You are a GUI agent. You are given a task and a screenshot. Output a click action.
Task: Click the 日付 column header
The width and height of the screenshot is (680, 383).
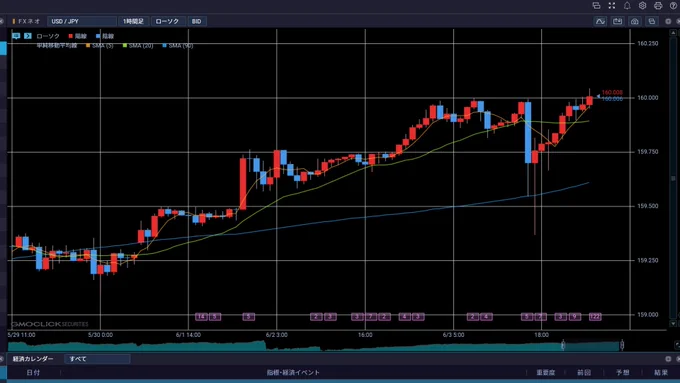click(x=33, y=373)
